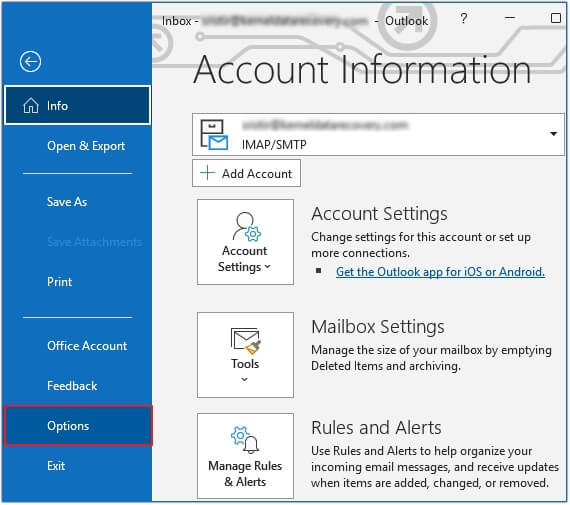
Task: Select the Feedback menu entry
Action: (72, 386)
